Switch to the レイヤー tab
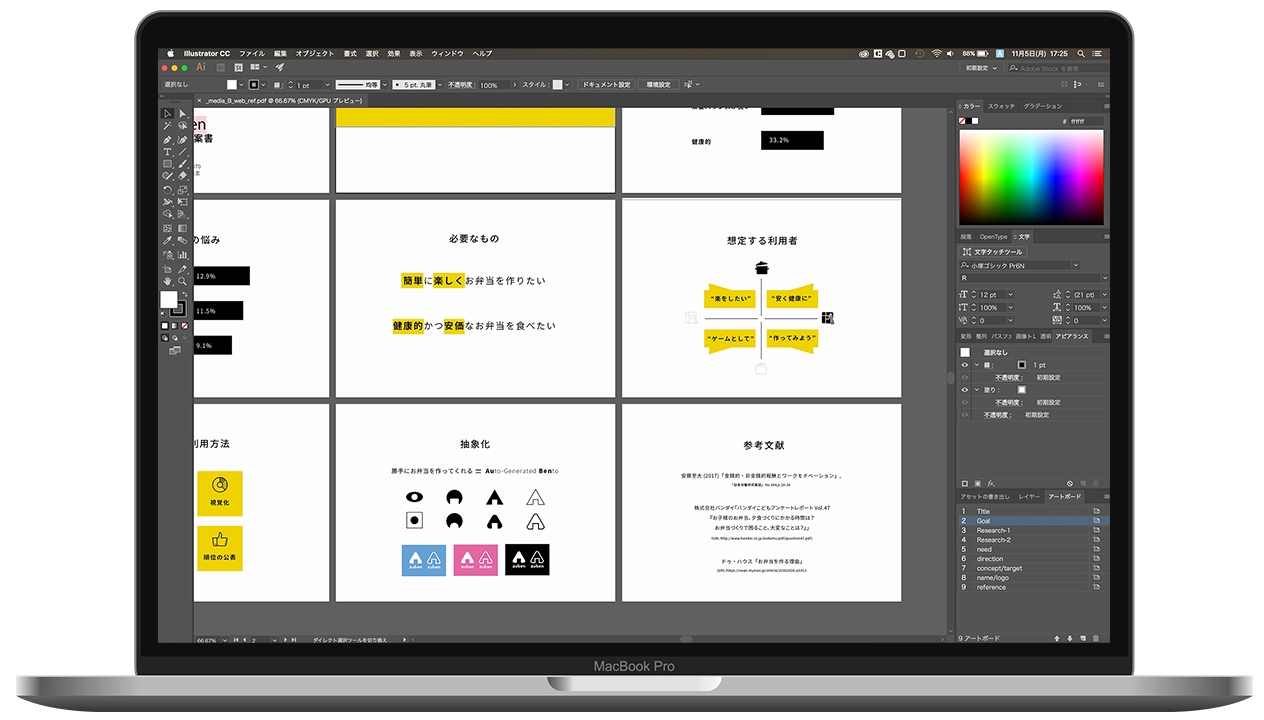The image size is (1264, 720). click(1029, 496)
